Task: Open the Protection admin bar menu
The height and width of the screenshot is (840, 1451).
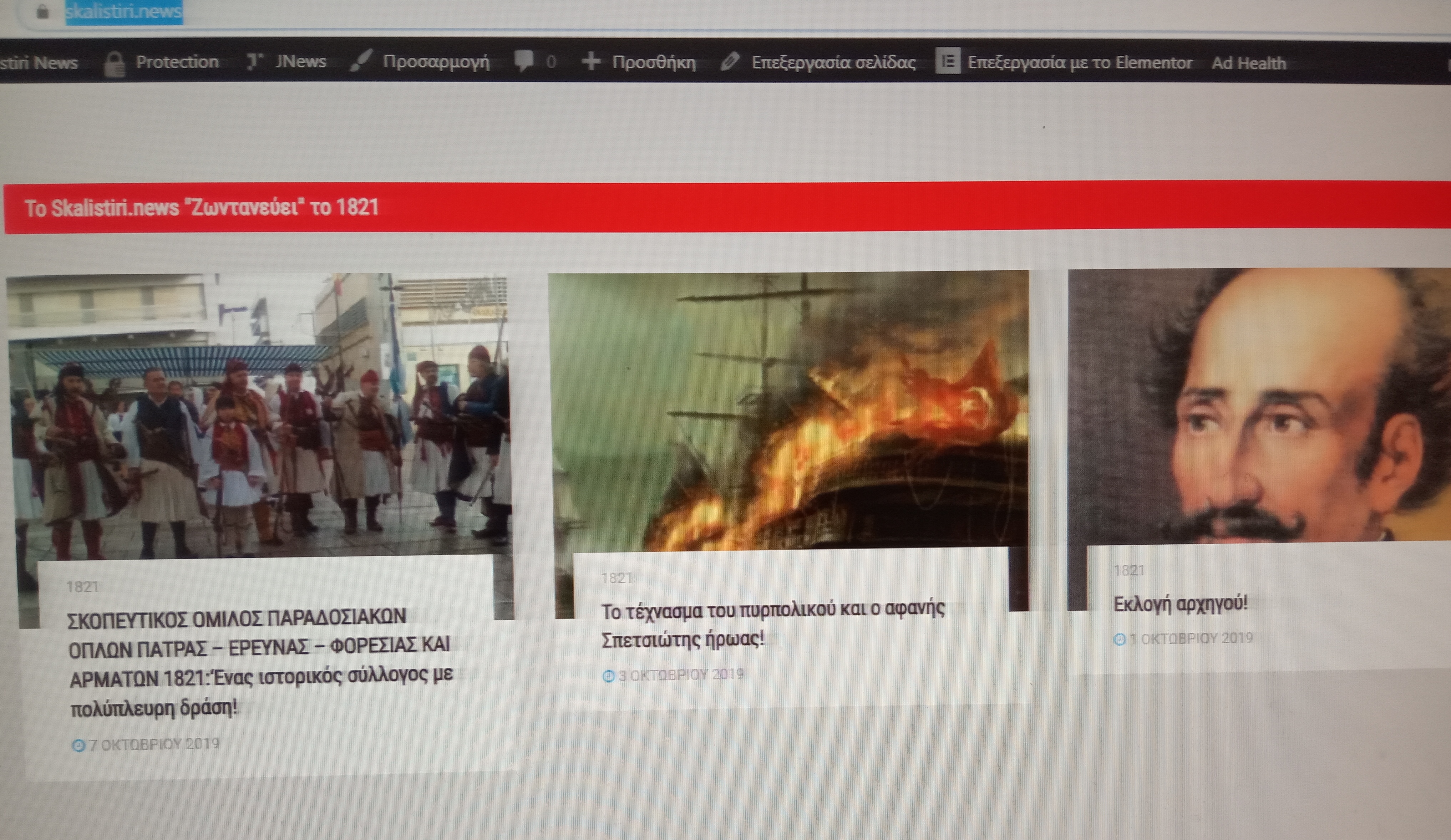Action: (177, 62)
